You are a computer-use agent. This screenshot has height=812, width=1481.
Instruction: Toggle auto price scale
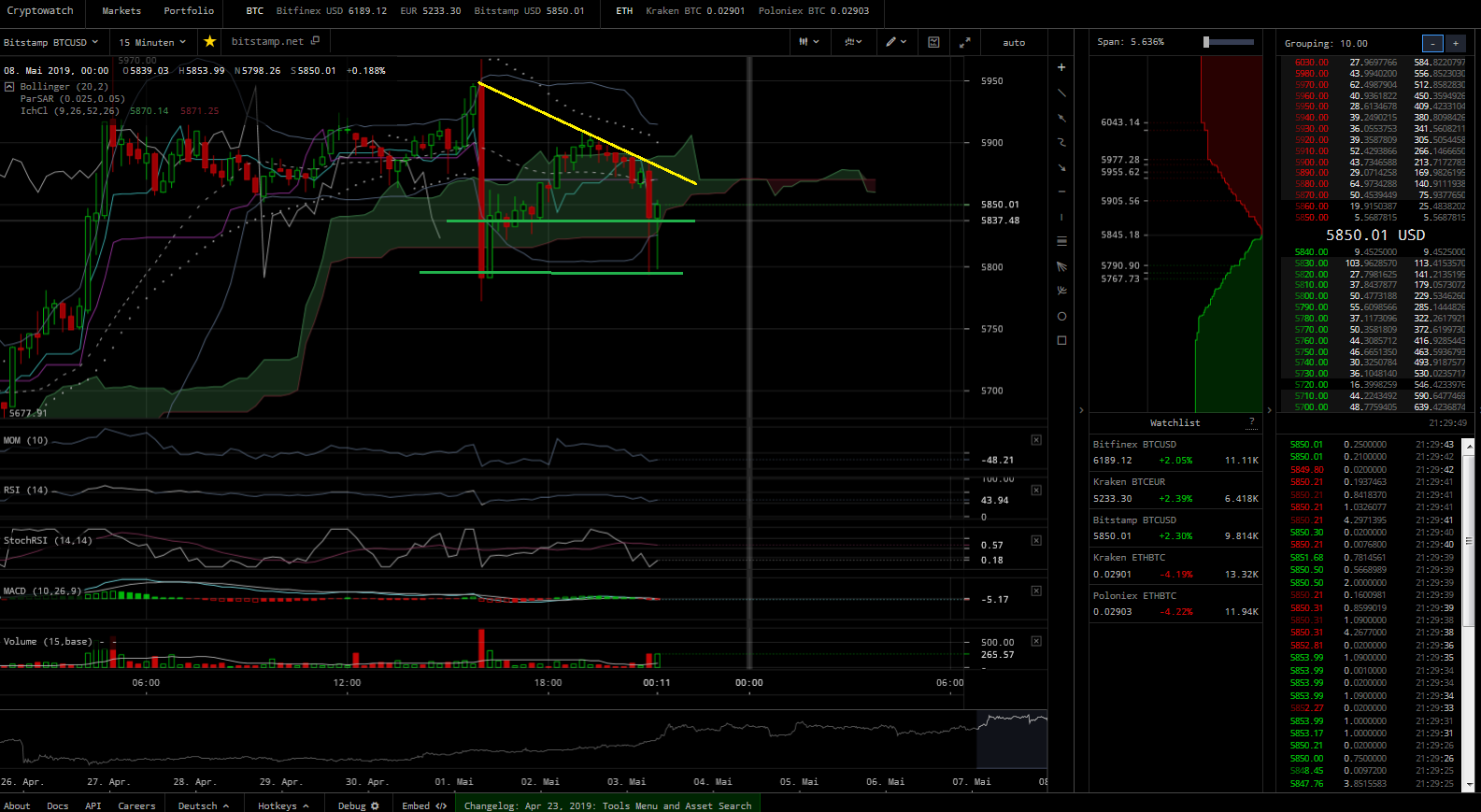(x=1014, y=42)
